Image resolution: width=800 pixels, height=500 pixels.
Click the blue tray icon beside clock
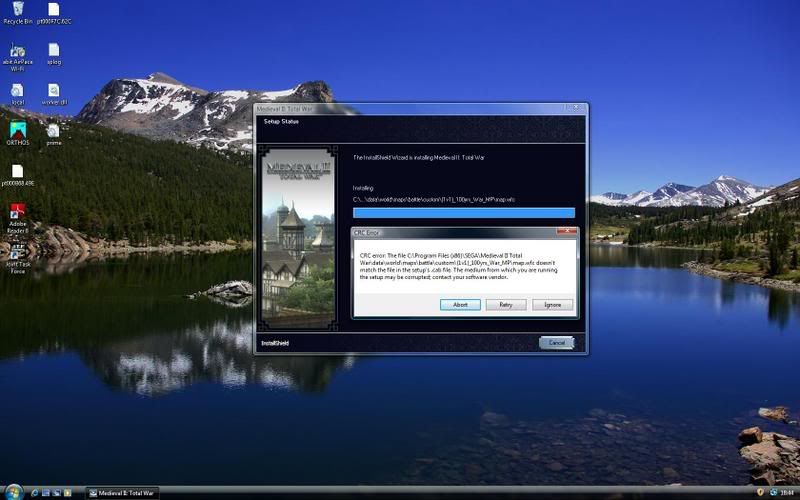coord(773,492)
